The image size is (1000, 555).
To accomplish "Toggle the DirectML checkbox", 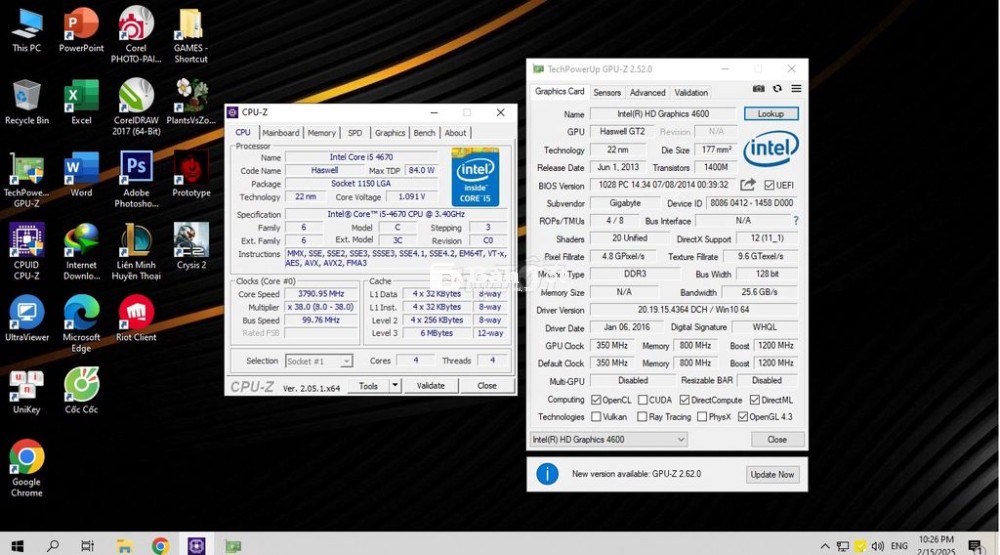I will point(754,400).
